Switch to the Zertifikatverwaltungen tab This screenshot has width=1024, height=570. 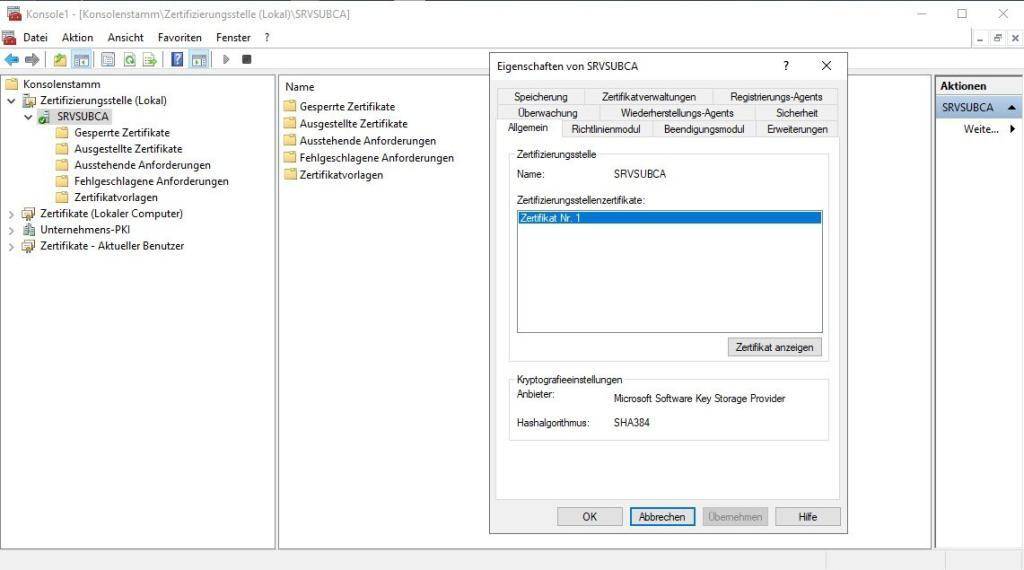click(x=649, y=97)
